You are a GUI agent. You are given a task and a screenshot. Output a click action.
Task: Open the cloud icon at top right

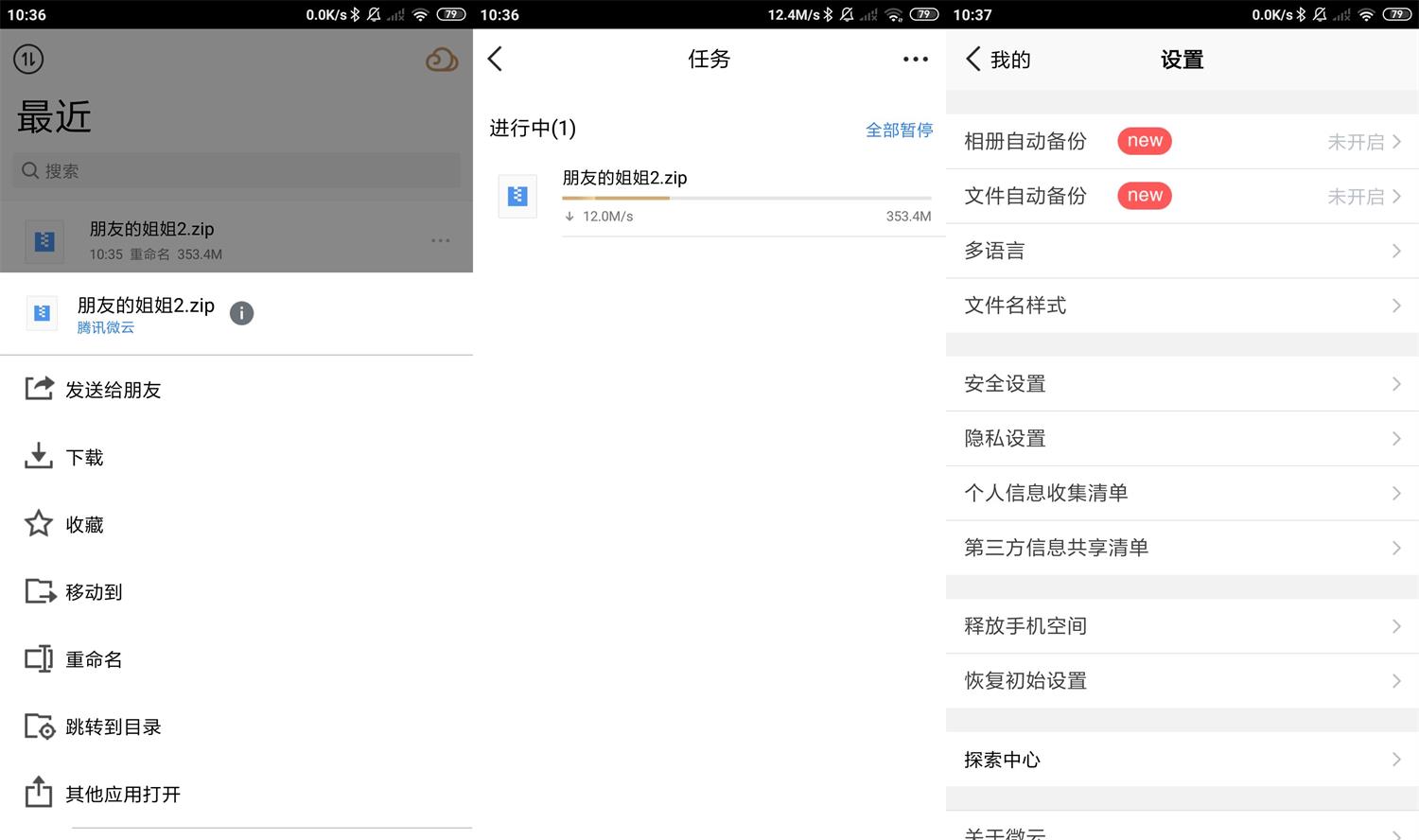442,59
